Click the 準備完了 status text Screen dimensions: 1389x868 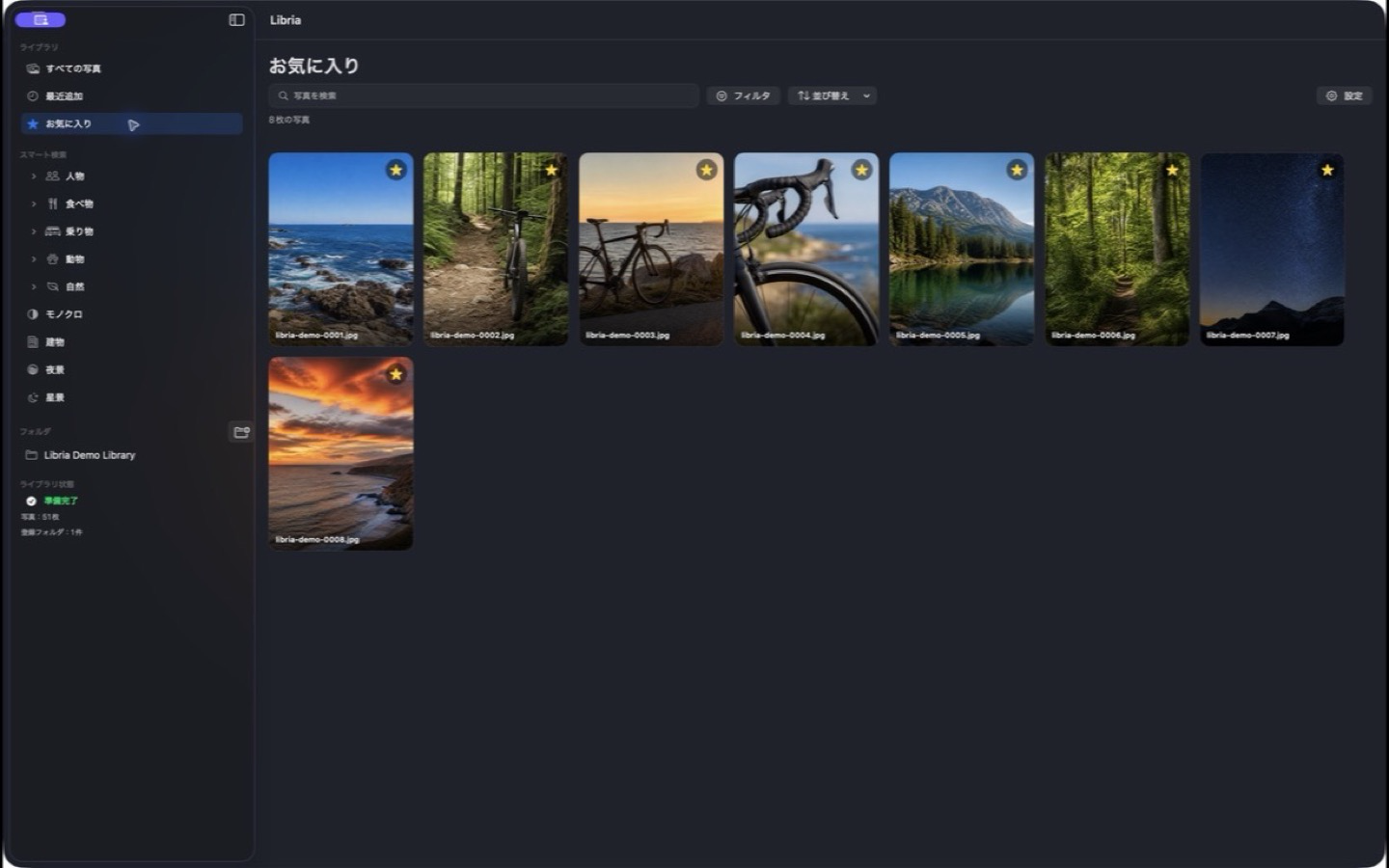pyautogui.click(x=61, y=501)
